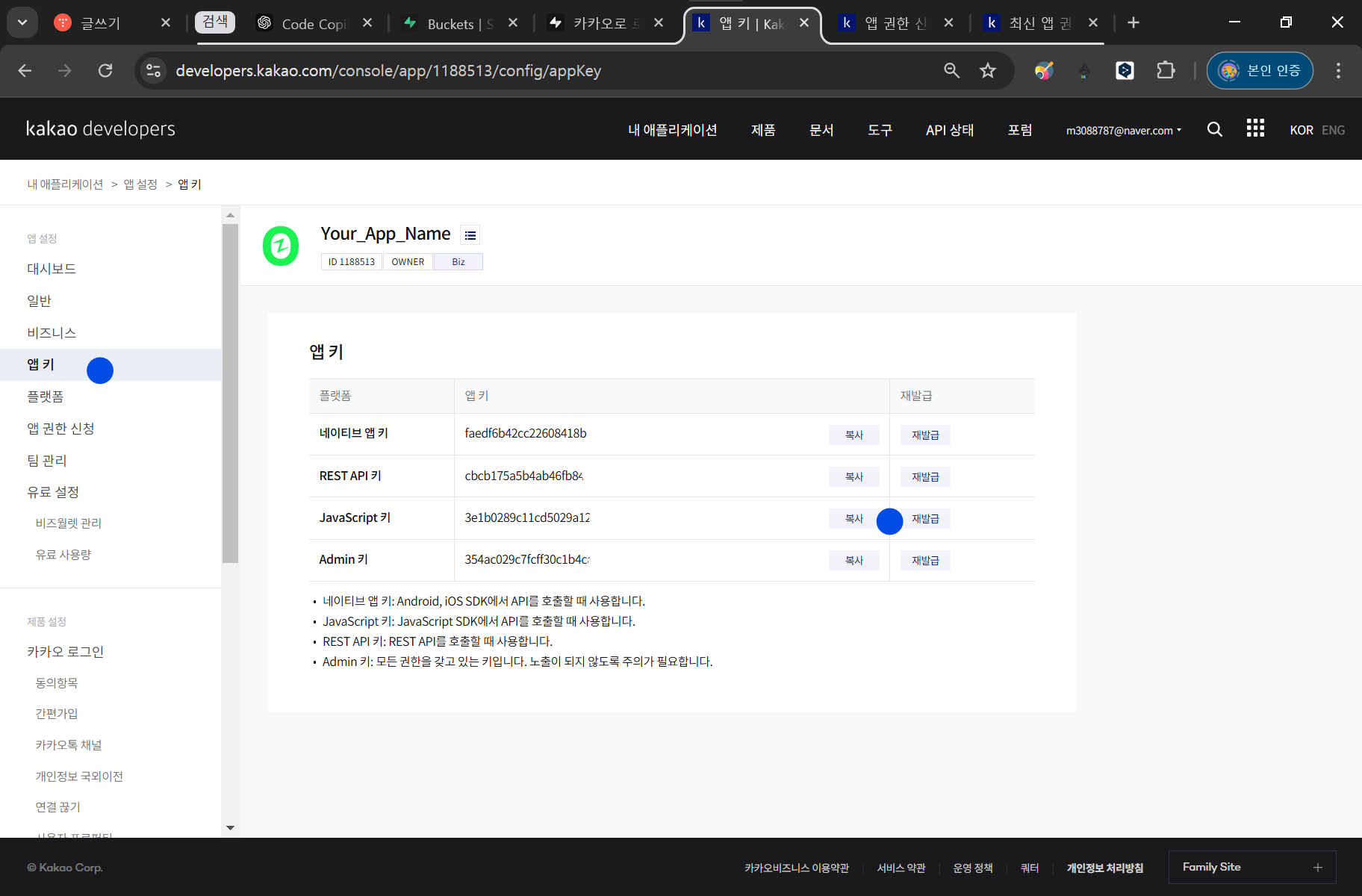Screen dimensions: 1362x896
Task: Switch to the 최신 앱 권 tab
Action: click(x=1039, y=23)
